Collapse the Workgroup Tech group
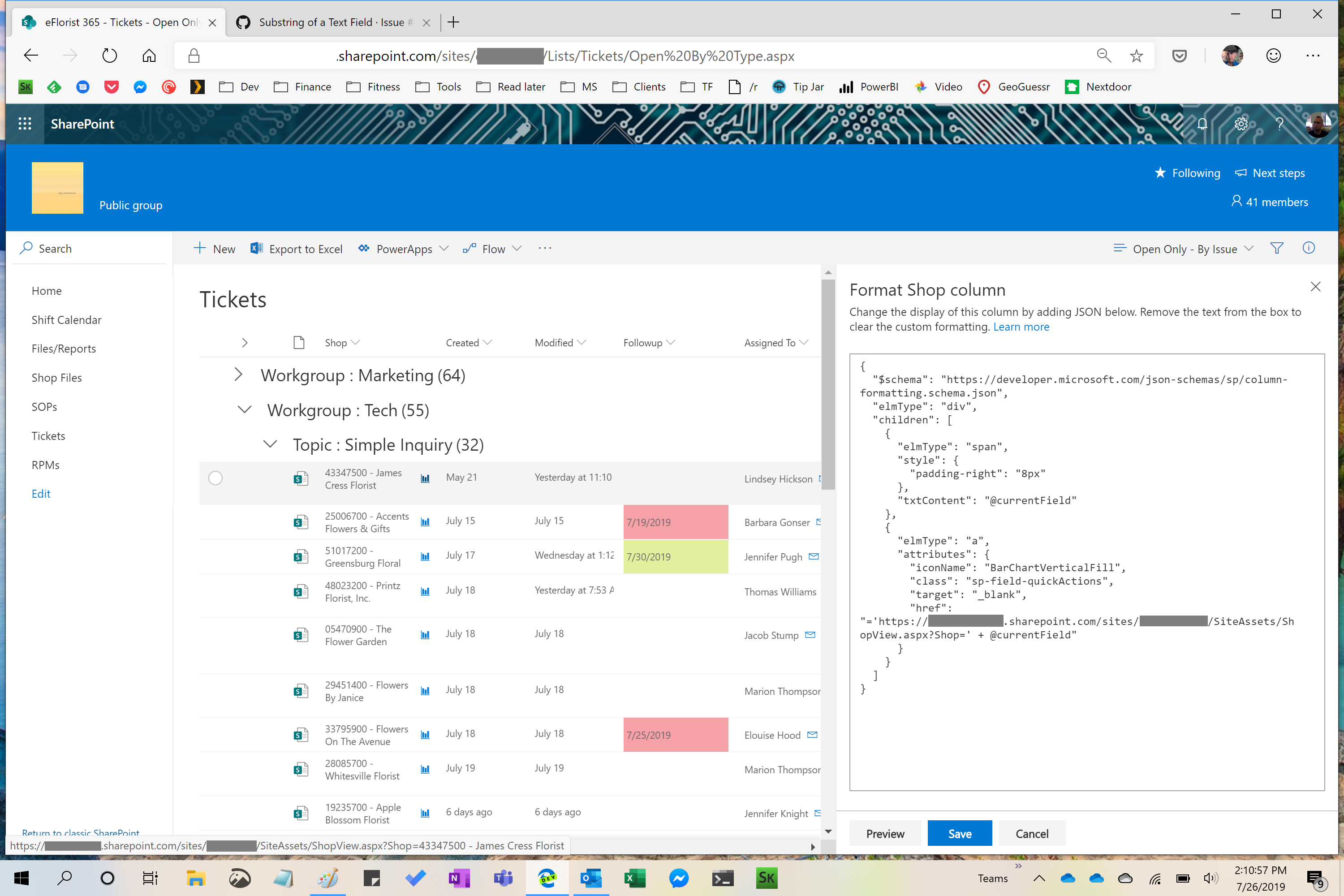 245,410
